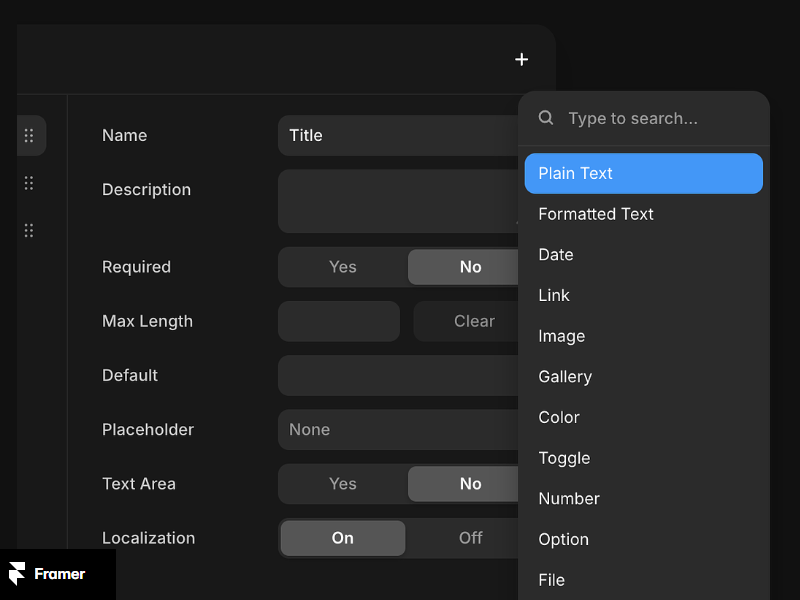This screenshot has height=600, width=800.
Task: Turn Localization On
Action: coord(343,538)
